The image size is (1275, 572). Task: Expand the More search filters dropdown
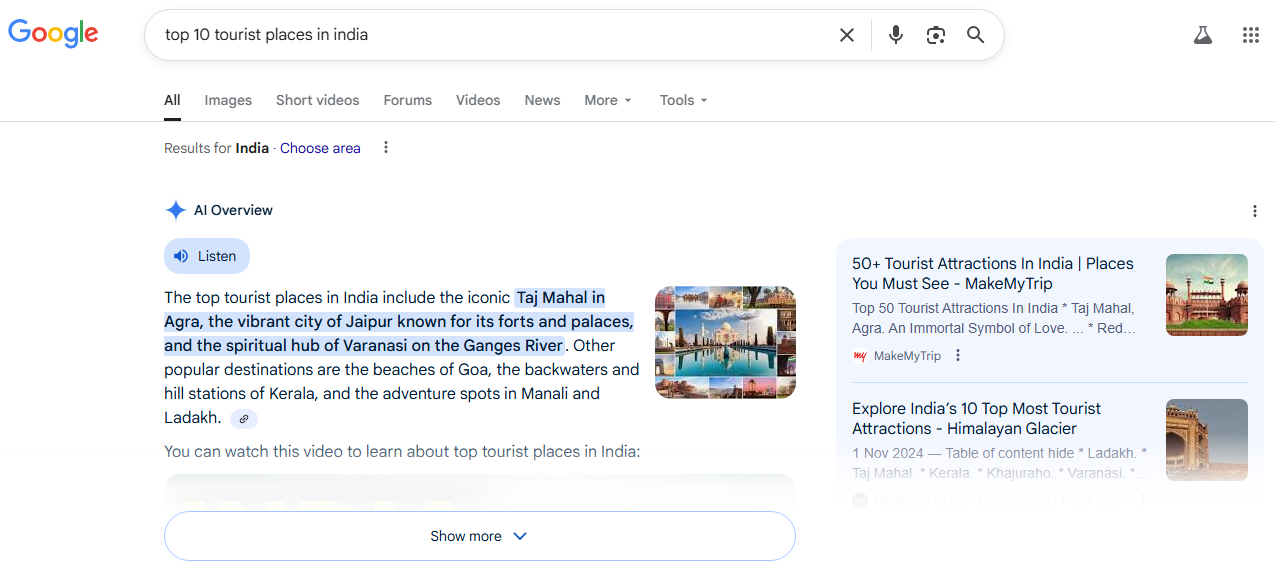(x=608, y=100)
